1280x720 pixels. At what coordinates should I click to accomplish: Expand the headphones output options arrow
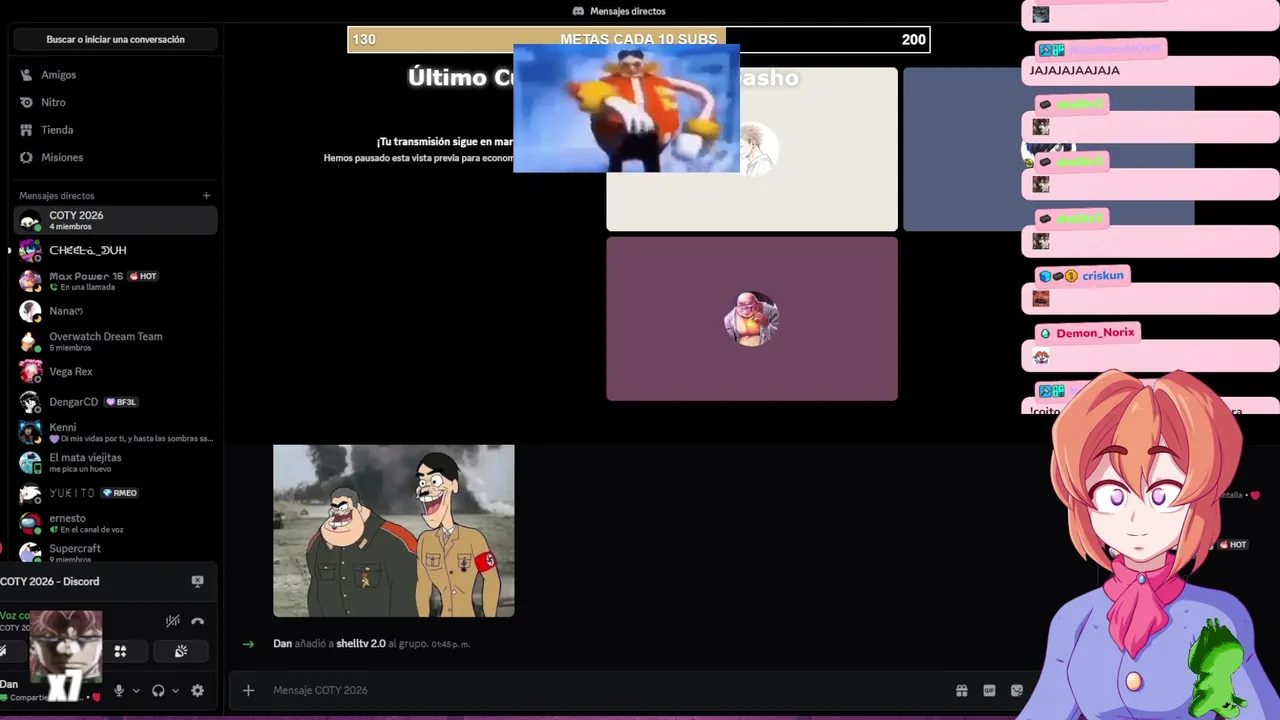[175, 690]
